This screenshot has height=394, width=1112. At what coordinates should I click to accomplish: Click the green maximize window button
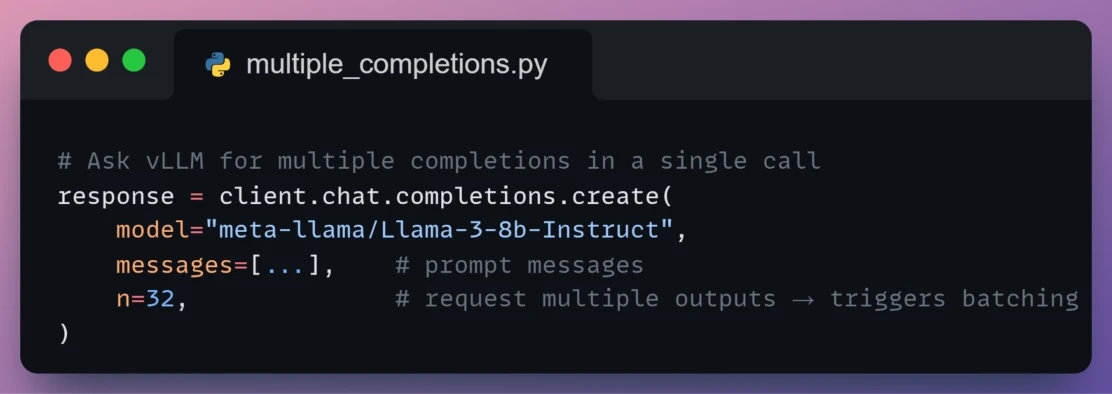pyautogui.click(x=134, y=60)
